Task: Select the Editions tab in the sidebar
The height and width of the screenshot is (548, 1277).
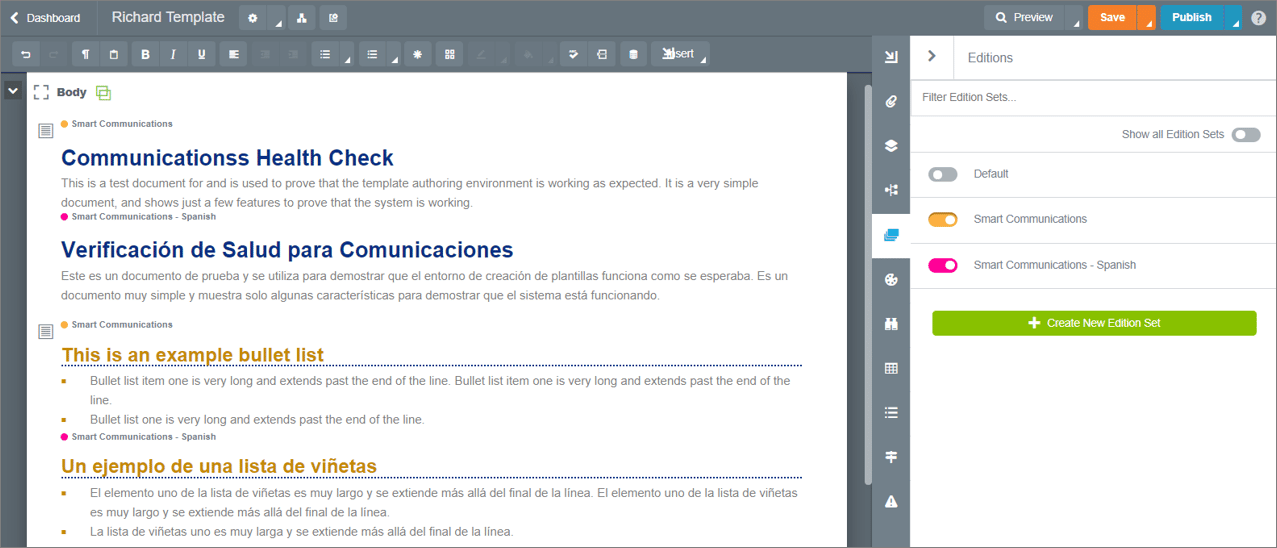Action: (891, 235)
